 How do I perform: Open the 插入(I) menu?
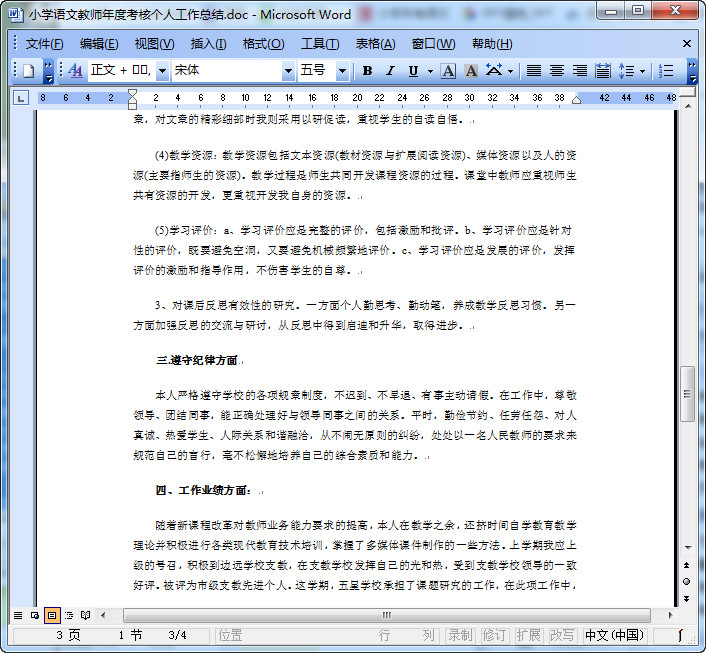(x=208, y=44)
